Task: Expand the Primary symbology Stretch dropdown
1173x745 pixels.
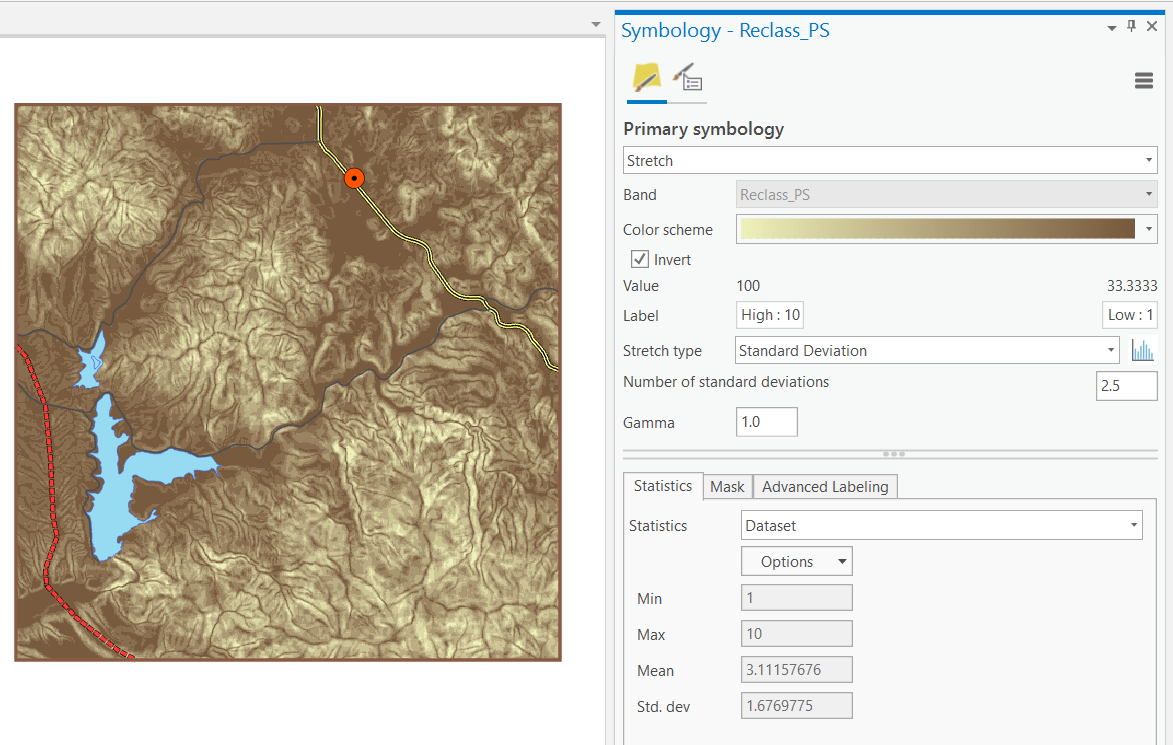Action: click(x=889, y=161)
